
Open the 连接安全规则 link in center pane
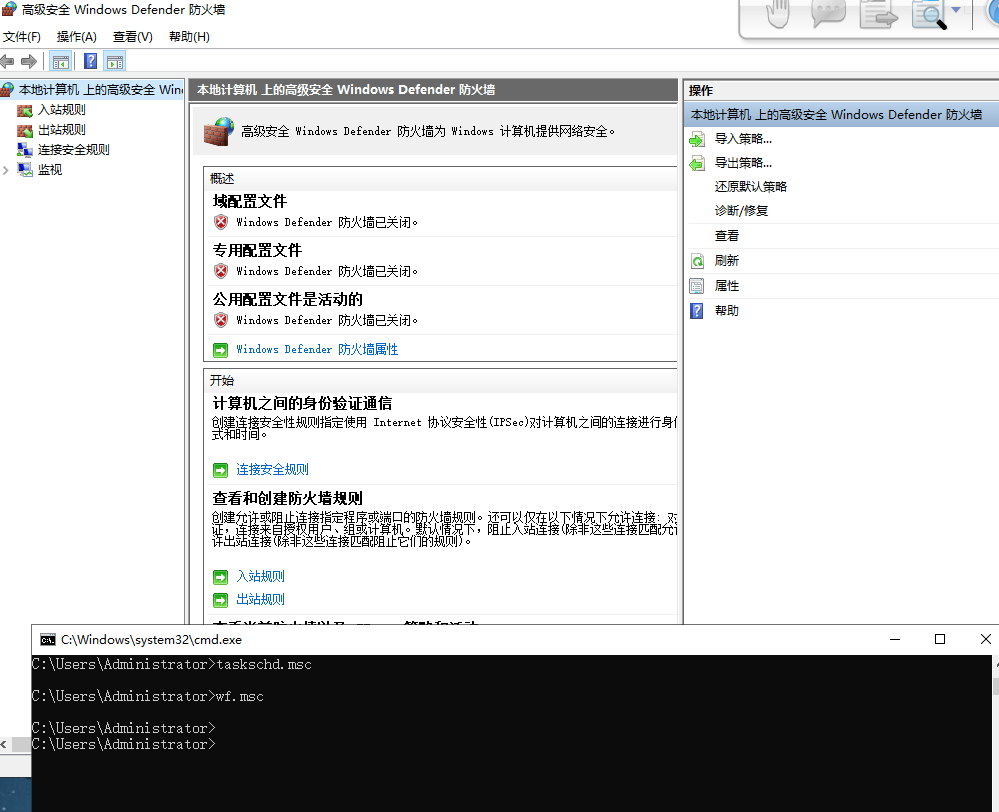pyautogui.click(x=272, y=470)
